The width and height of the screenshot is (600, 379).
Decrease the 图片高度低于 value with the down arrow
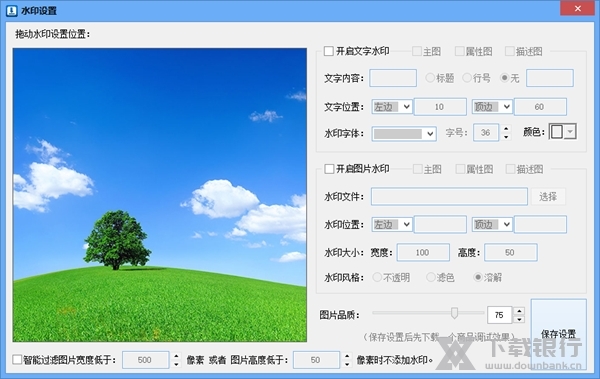tap(347, 364)
